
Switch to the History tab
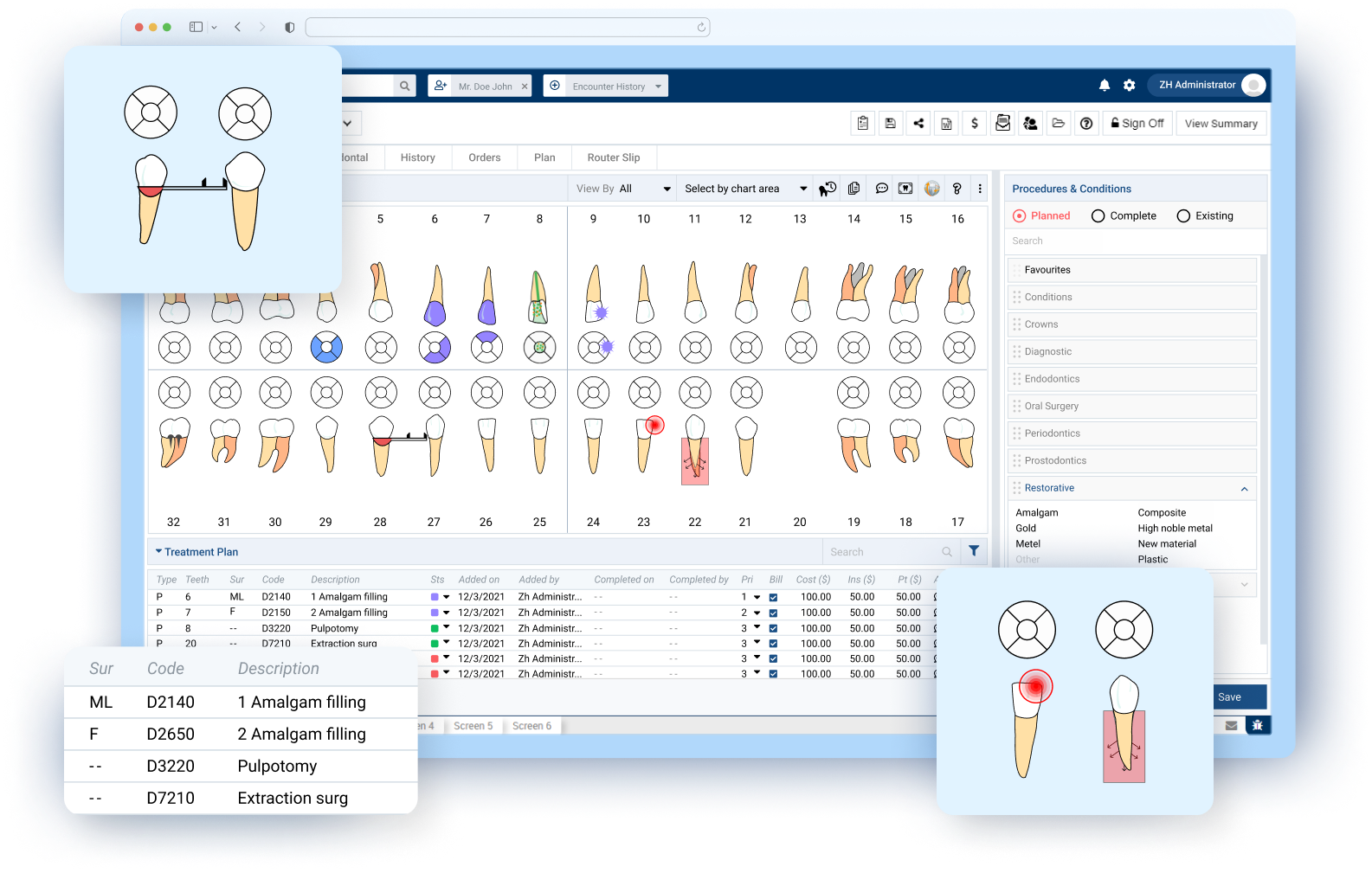(x=418, y=157)
